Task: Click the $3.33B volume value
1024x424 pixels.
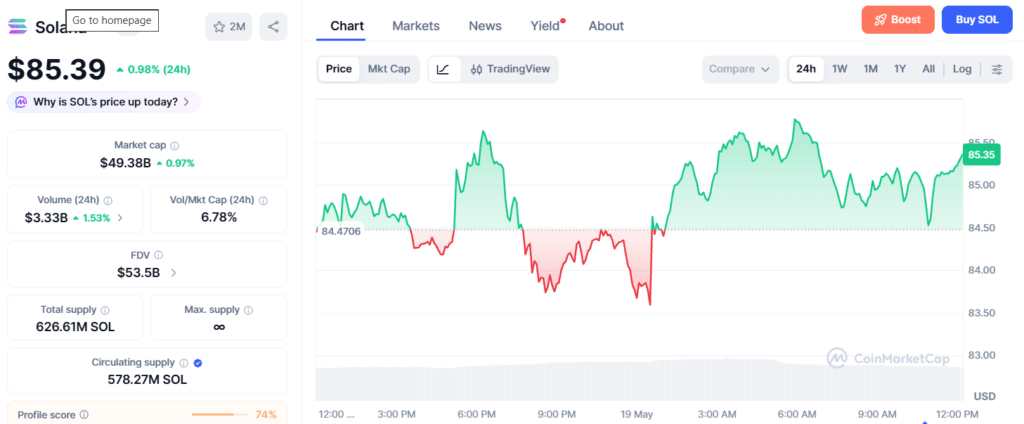Action: tap(46, 218)
